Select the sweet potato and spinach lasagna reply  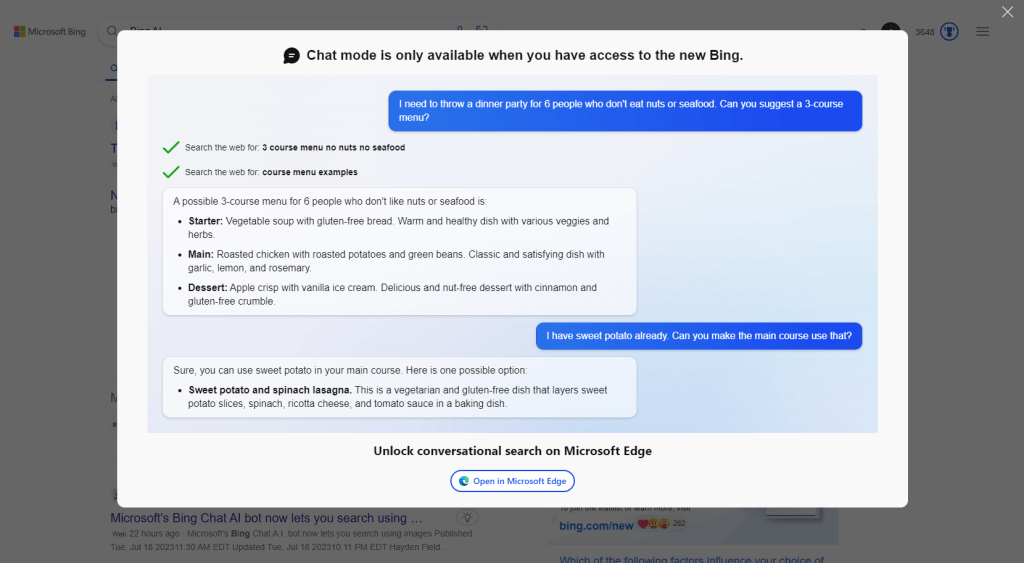coord(399,387)
